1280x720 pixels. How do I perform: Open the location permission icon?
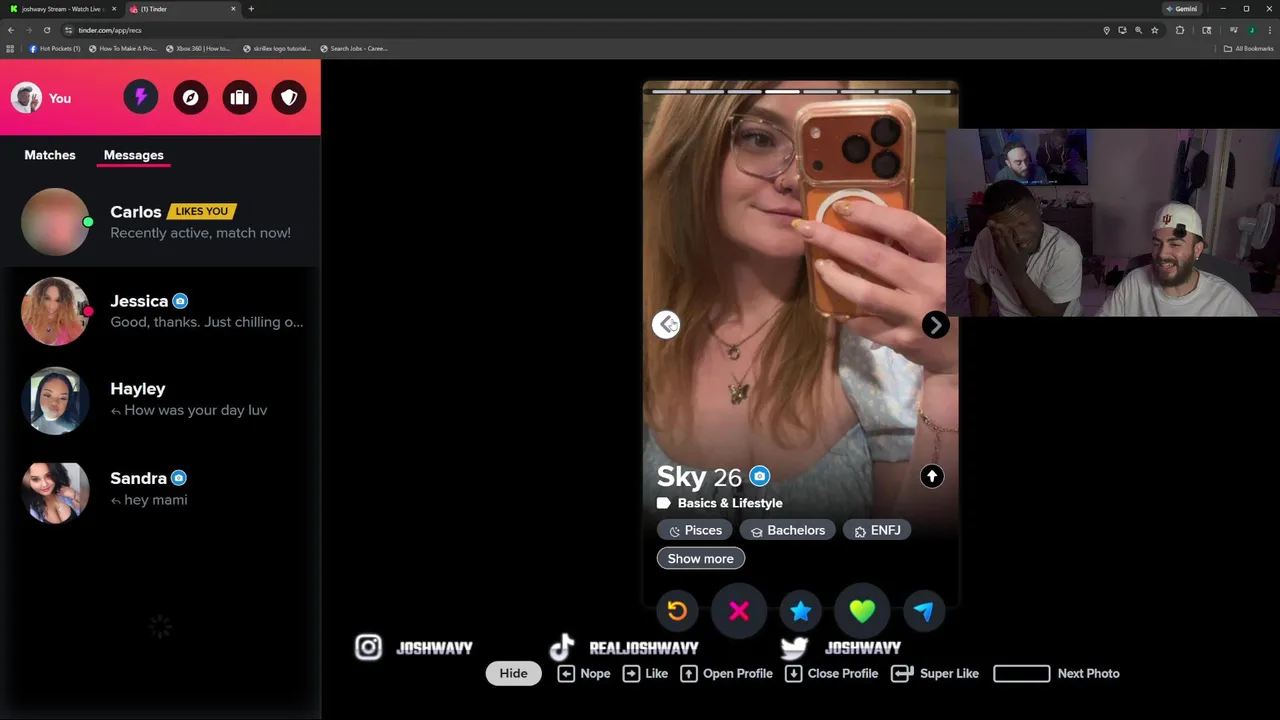pyautogui.click(x=1106, y=30)
